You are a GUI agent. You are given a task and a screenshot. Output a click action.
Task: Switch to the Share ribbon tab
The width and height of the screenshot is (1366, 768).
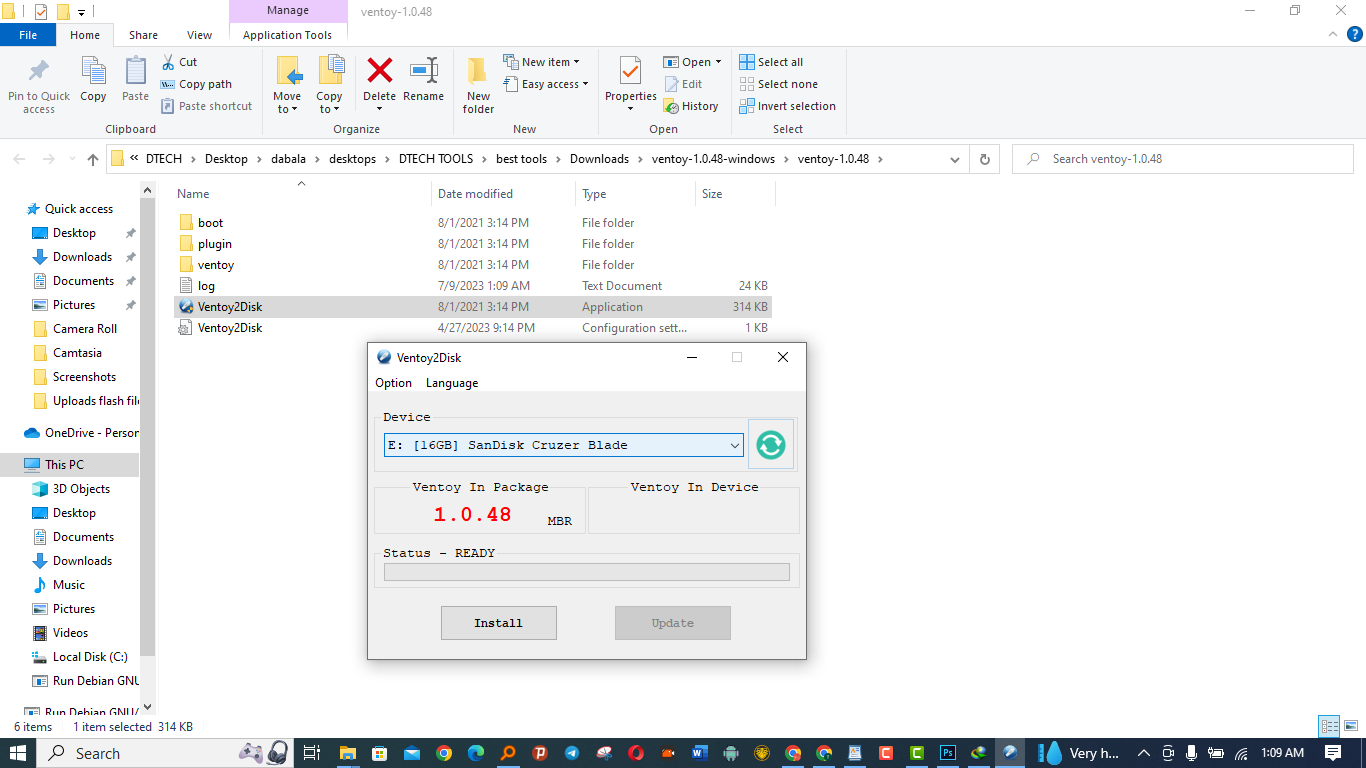click(143, 35)
